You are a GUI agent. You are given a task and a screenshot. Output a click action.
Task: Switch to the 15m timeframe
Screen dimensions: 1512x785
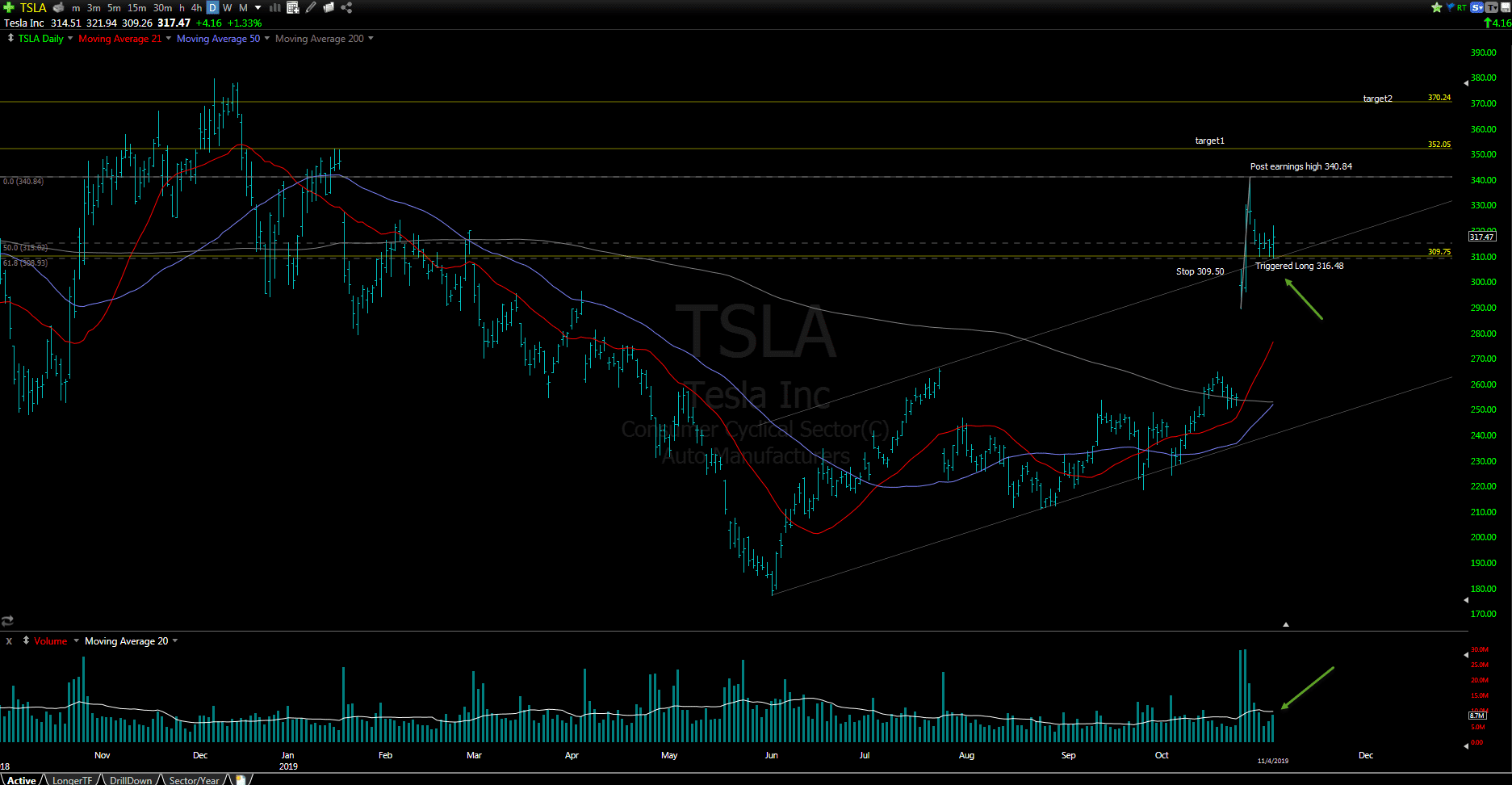136,8
